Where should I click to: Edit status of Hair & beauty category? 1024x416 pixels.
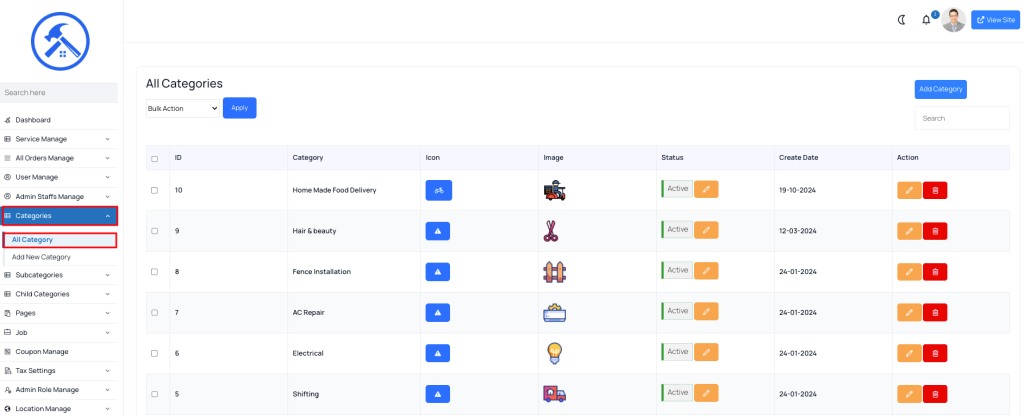tap(706, 230)
